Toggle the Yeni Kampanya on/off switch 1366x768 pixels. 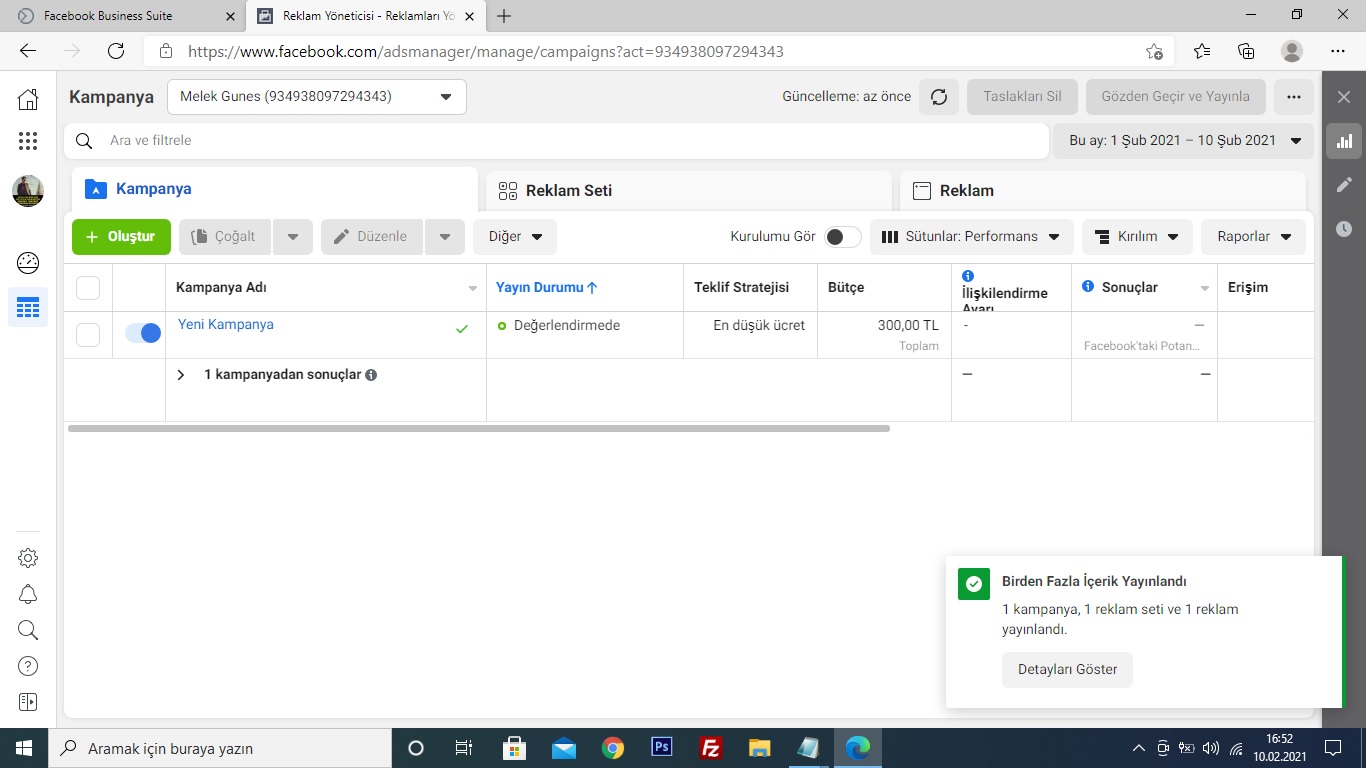pyautogui.click(x=143, y=333)
